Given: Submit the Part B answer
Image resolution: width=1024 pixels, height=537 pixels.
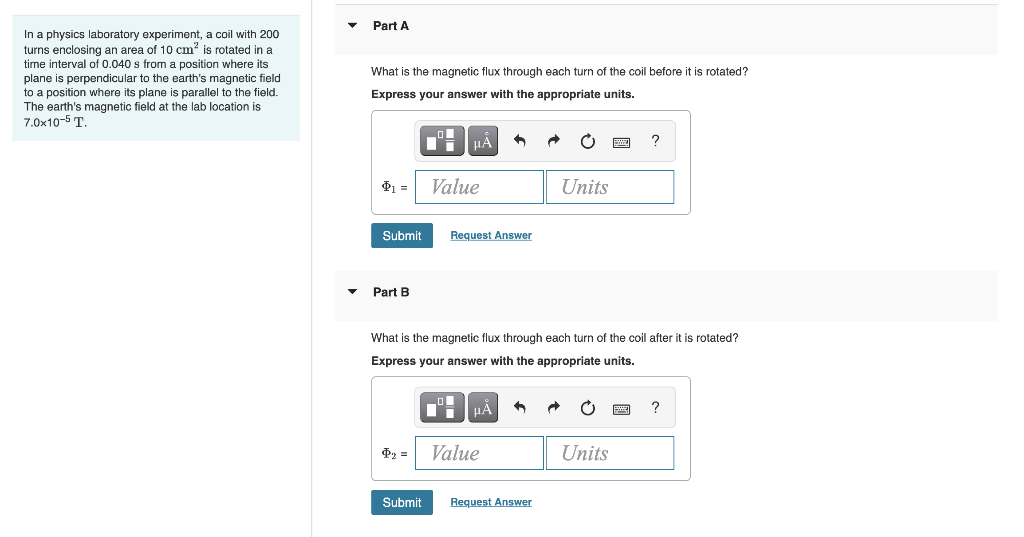Looking at the screenshot, I should coord(402,502).
